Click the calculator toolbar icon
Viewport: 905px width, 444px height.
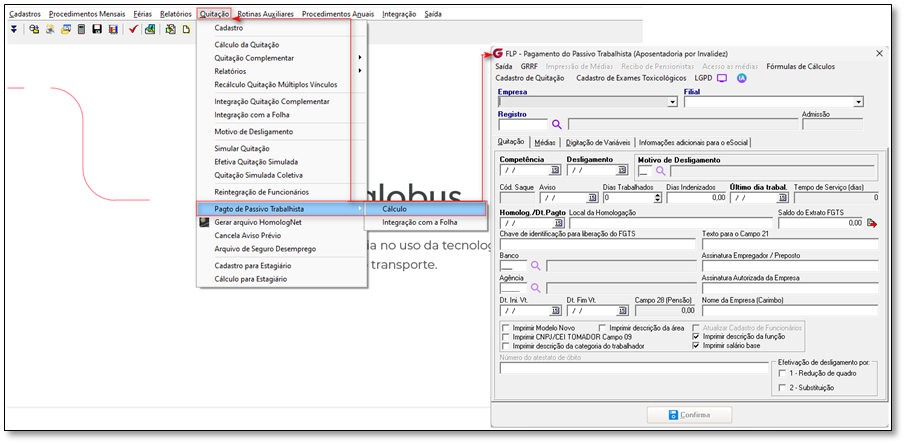pos(81,29)
